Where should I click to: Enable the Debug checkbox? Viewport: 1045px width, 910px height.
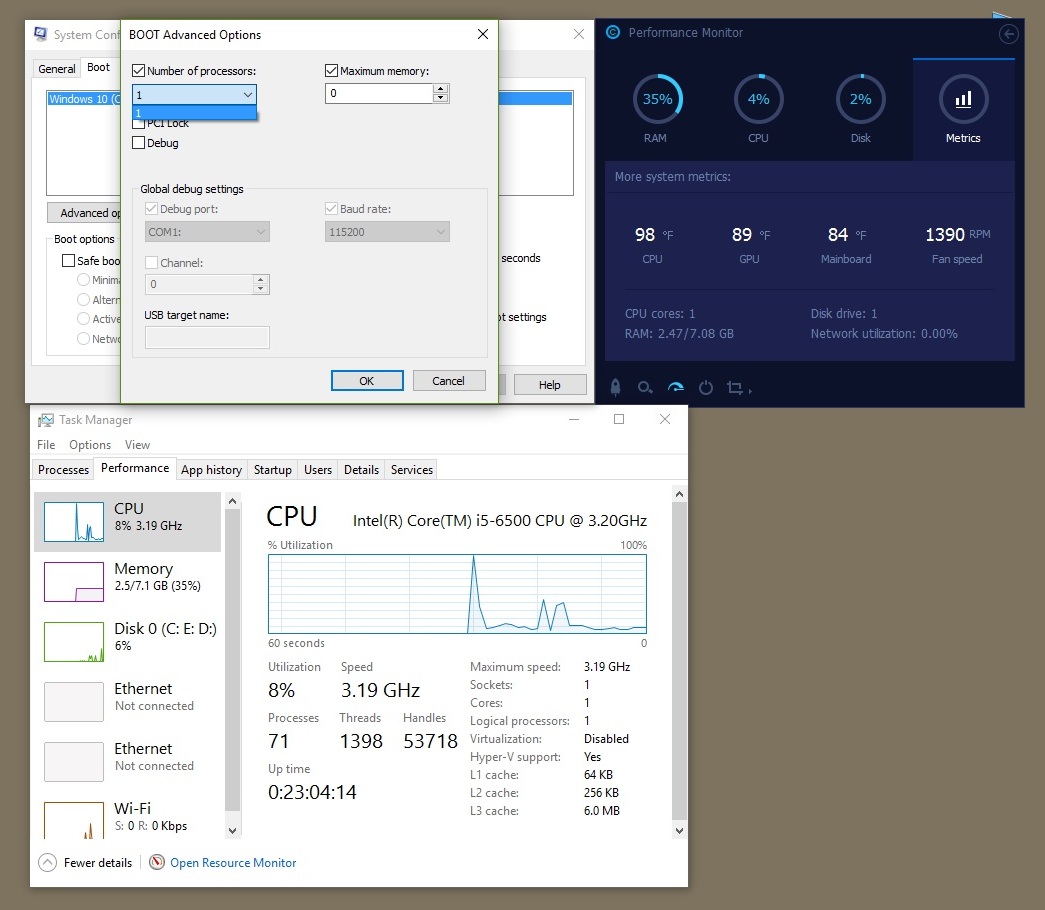pos(139,143)
